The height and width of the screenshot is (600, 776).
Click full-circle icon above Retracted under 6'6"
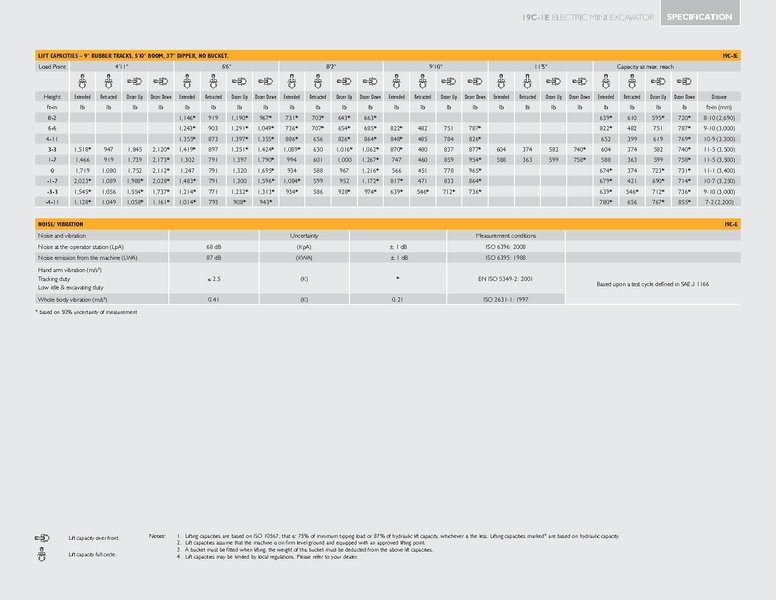click(213, 82)
